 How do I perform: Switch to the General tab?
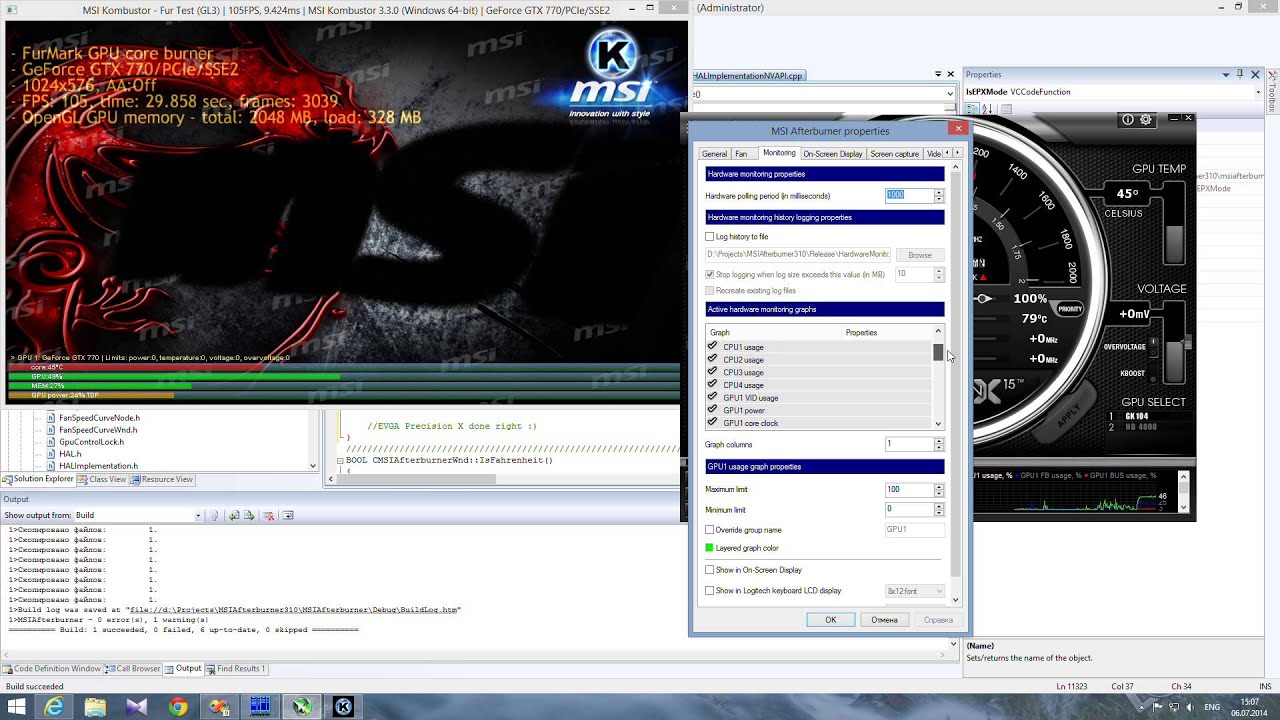coord(714,154)
